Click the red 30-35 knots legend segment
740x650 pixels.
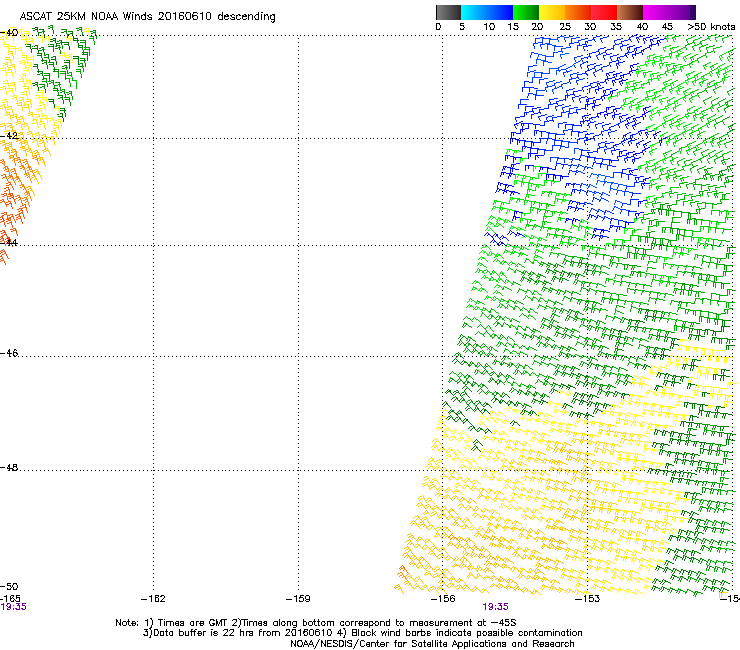[x=604, y=12]
